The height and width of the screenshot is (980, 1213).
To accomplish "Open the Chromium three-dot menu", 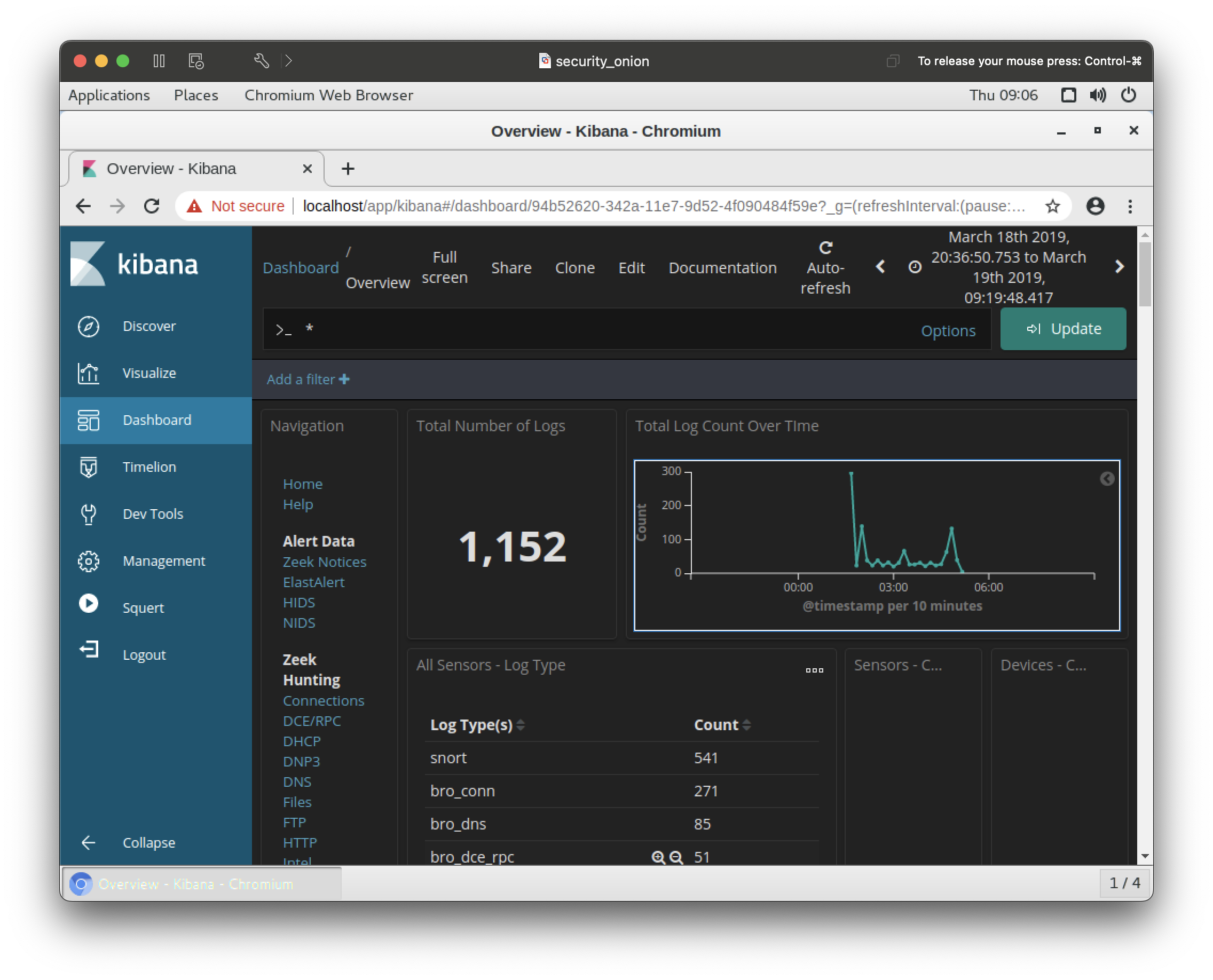I will pos(1130,206).
